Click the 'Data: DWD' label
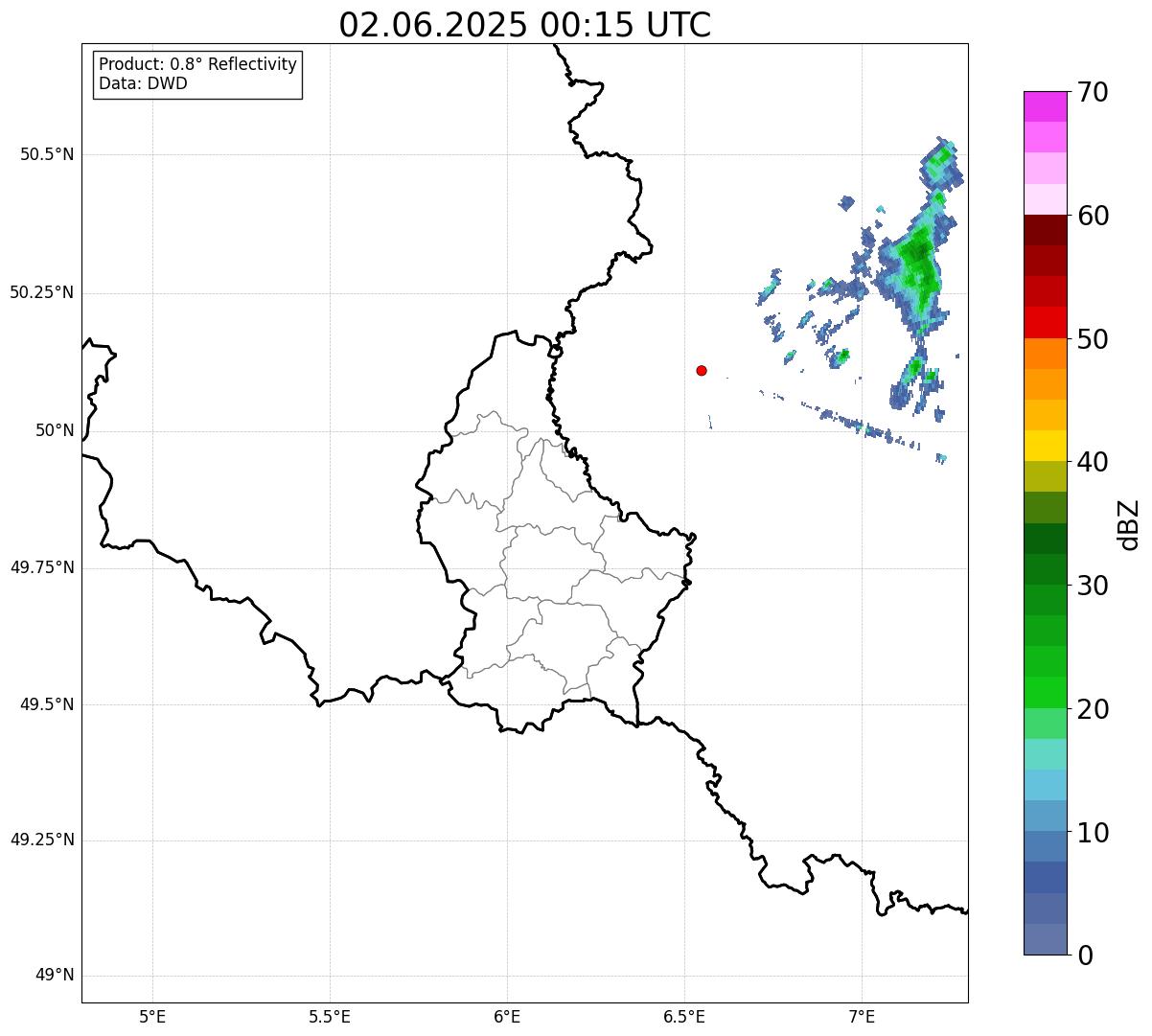This screenshot has width=1152, height=1036. (x=143, y=83)
